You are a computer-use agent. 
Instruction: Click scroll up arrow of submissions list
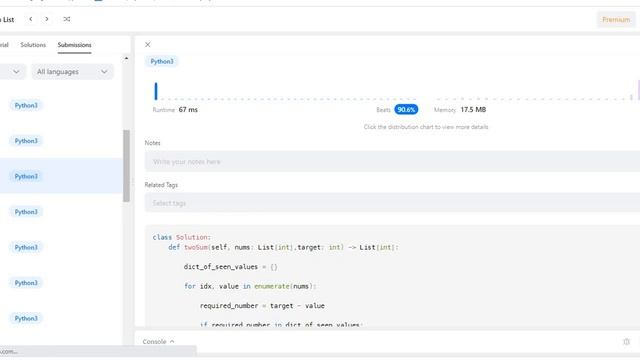(x=127, y=59)
